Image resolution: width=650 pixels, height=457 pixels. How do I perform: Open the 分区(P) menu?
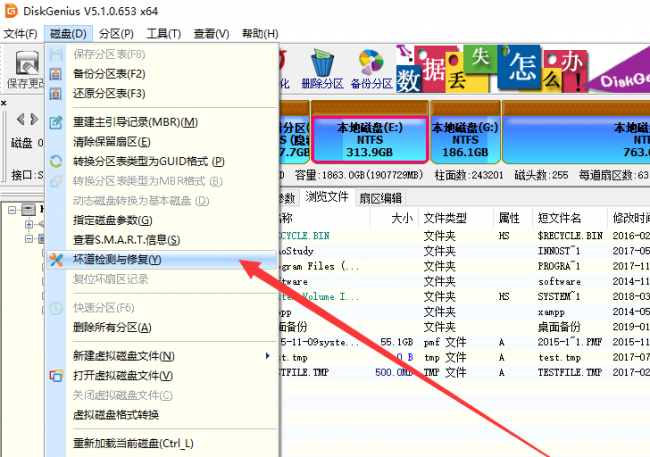pyautogui.click(x=116, y=34)
